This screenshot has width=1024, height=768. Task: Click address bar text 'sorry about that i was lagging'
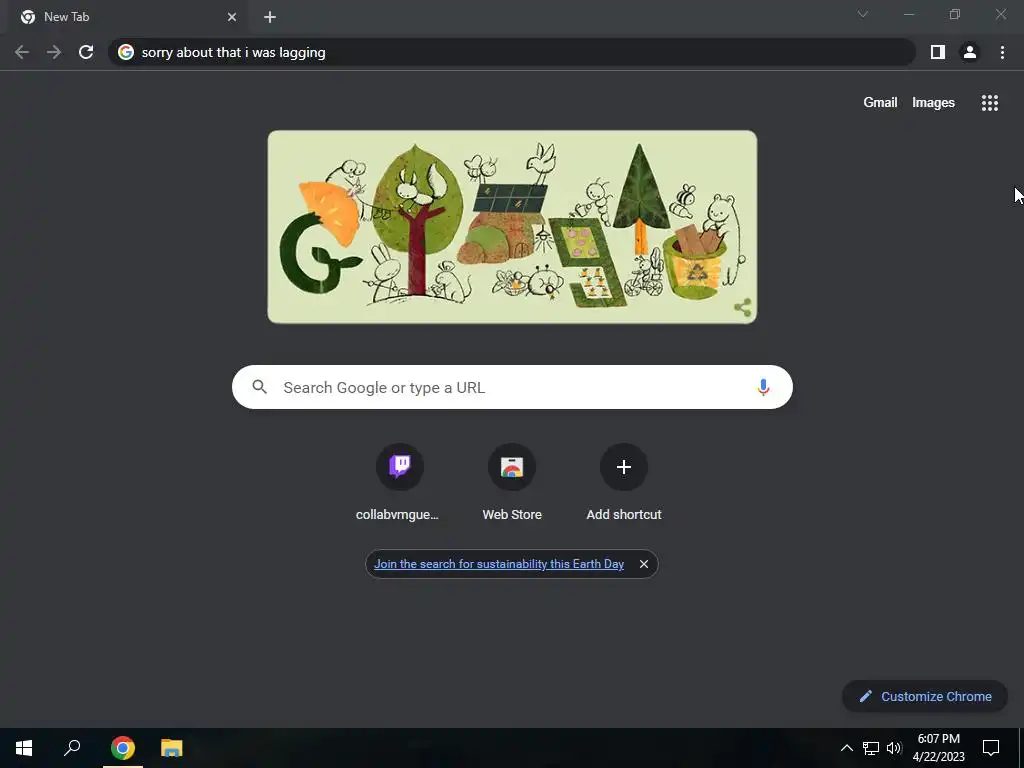(233, 52)
